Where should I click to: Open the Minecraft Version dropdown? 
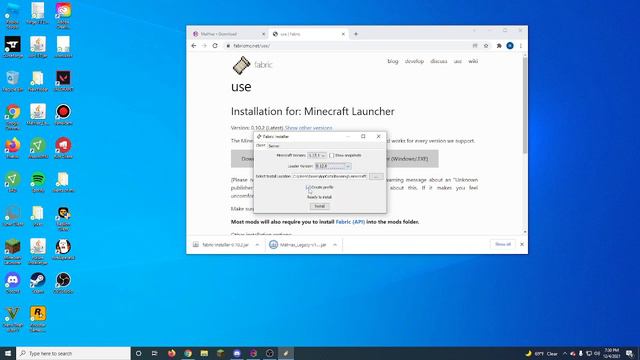[x=317, y=156]
